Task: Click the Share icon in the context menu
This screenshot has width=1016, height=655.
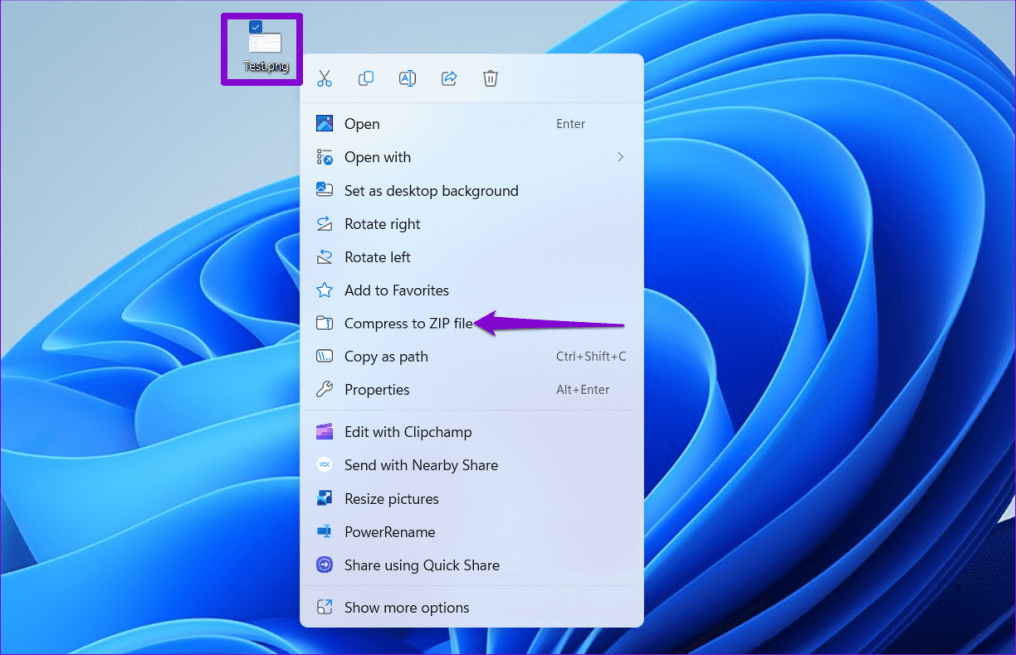Action: tap(448, 78)
